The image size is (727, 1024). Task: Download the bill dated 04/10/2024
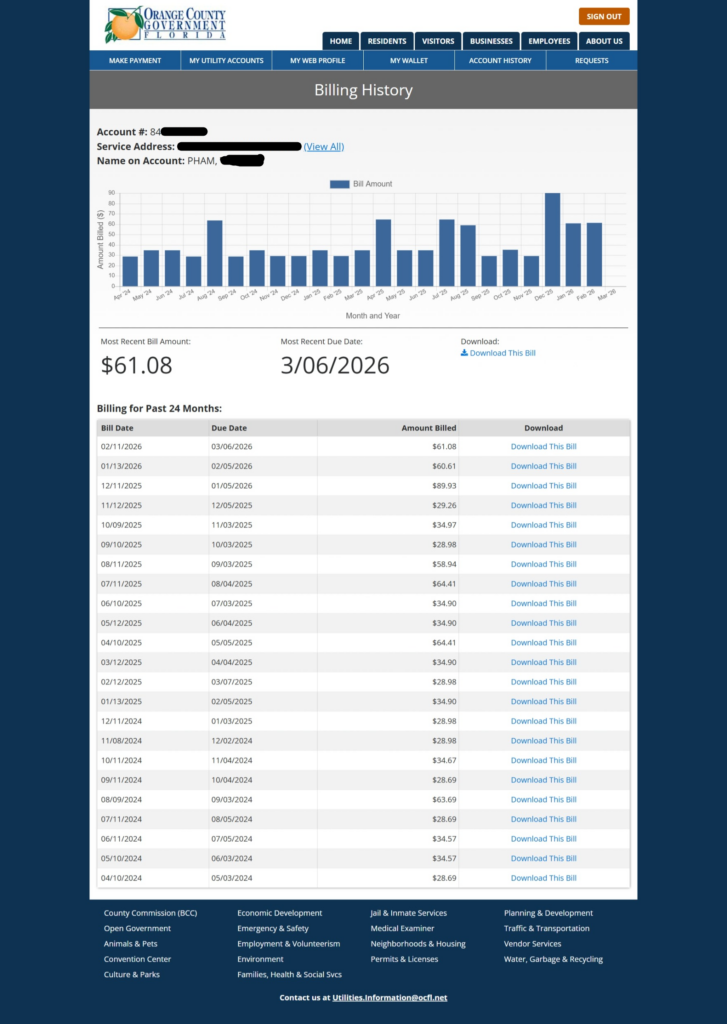[543, 878]
